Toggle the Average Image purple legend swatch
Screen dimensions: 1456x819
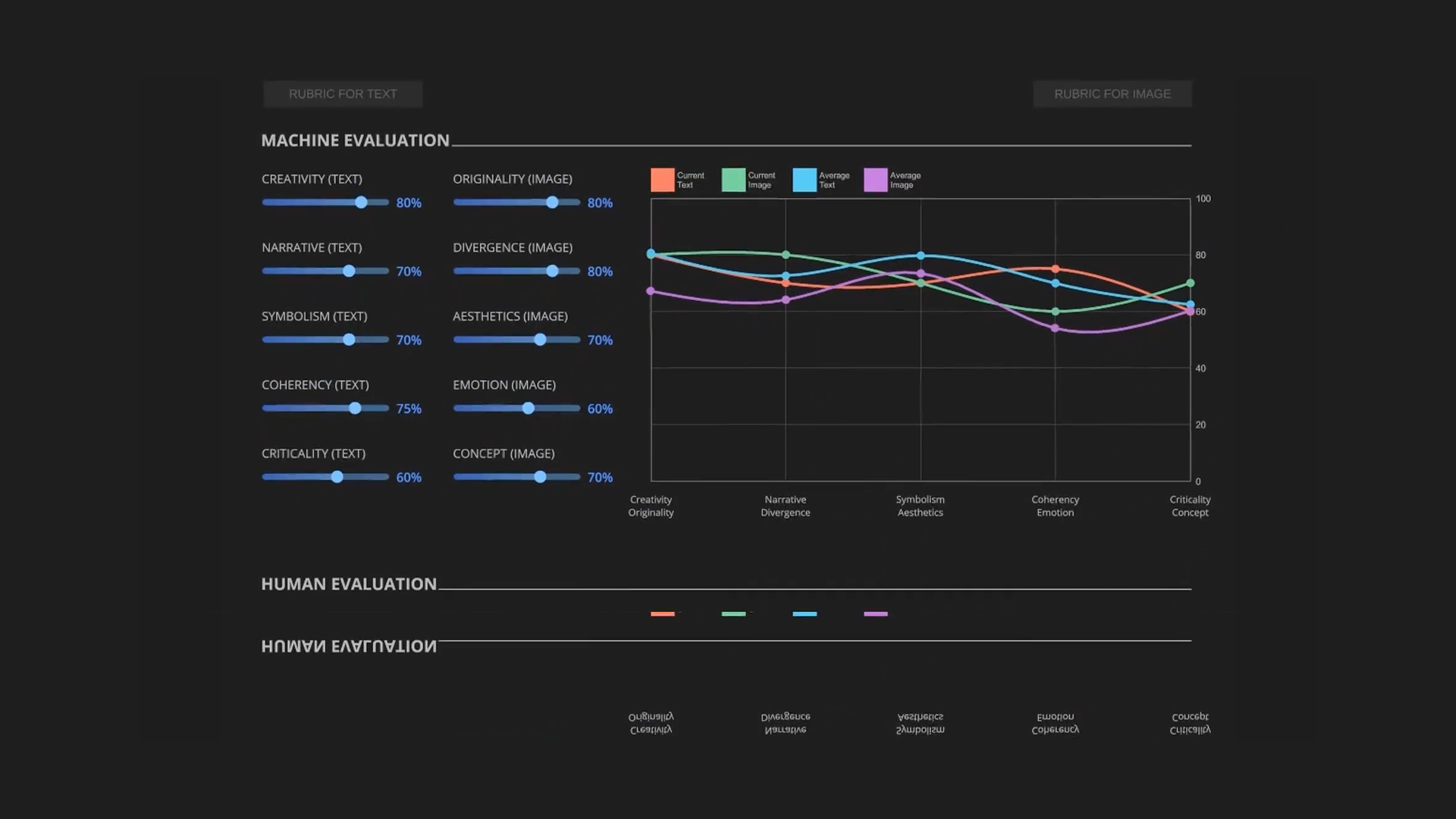pos(875,180)
